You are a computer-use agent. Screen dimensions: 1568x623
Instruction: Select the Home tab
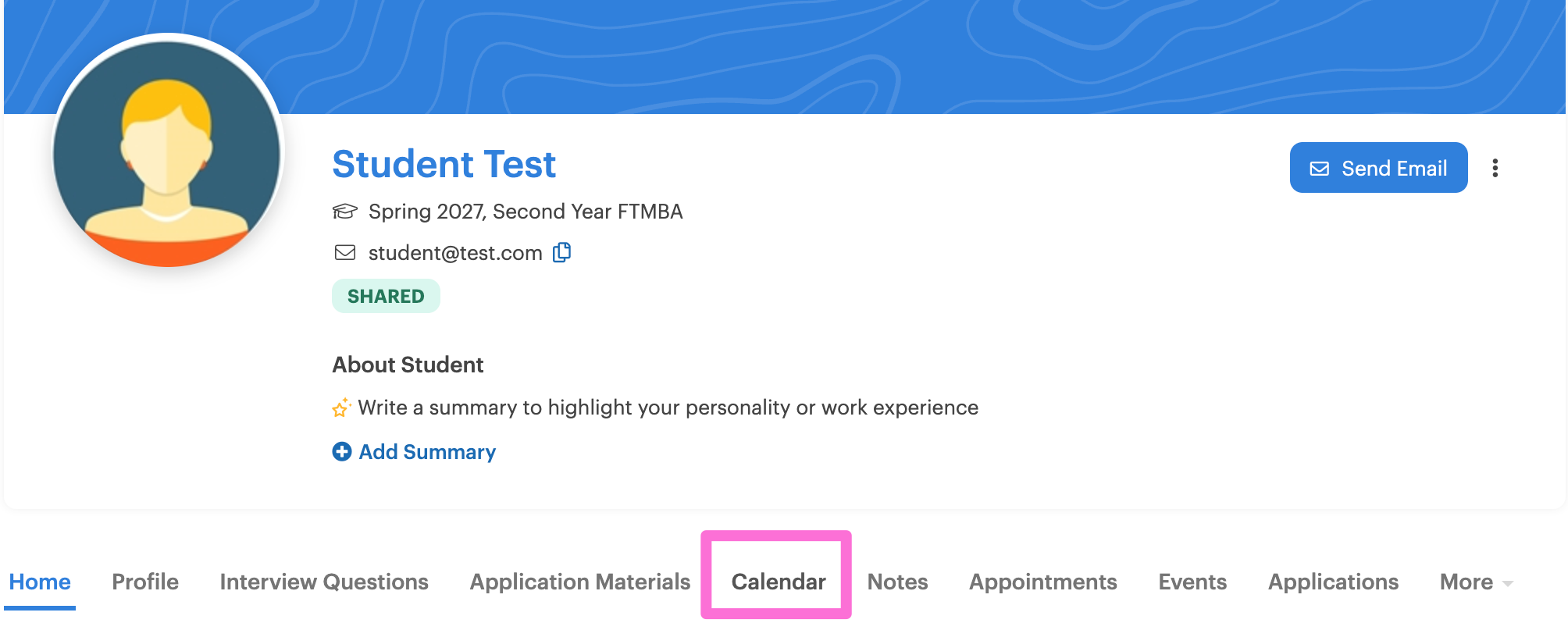pos(40,582)
